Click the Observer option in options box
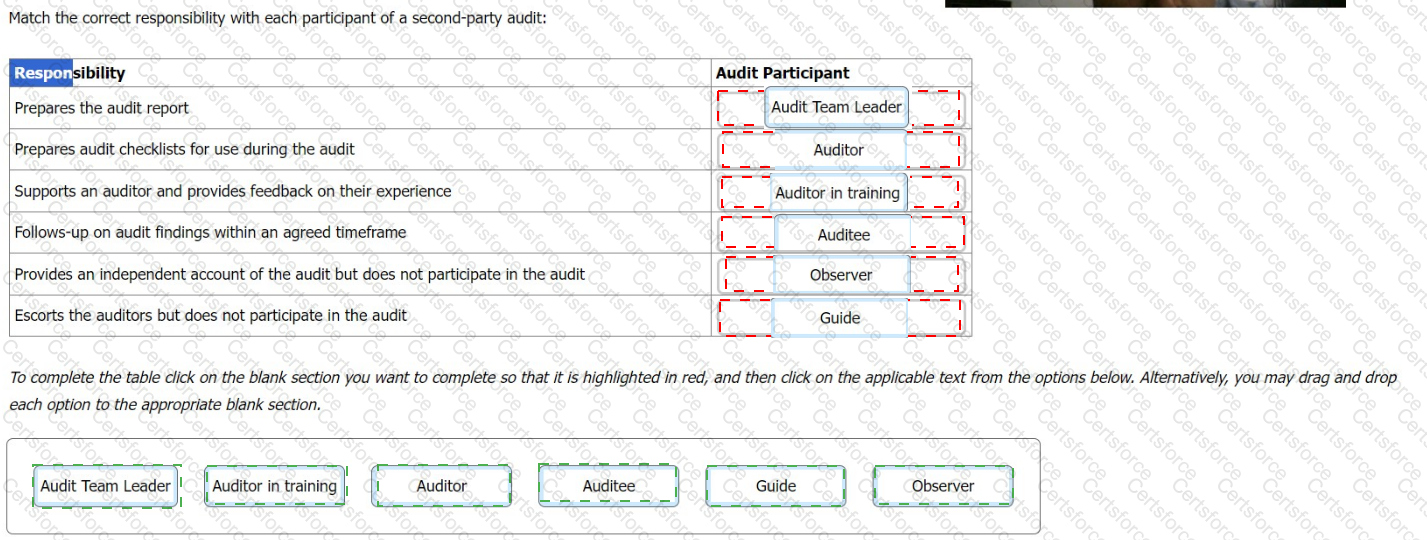This screenshot has width=1427, height=540. point(943,486)
